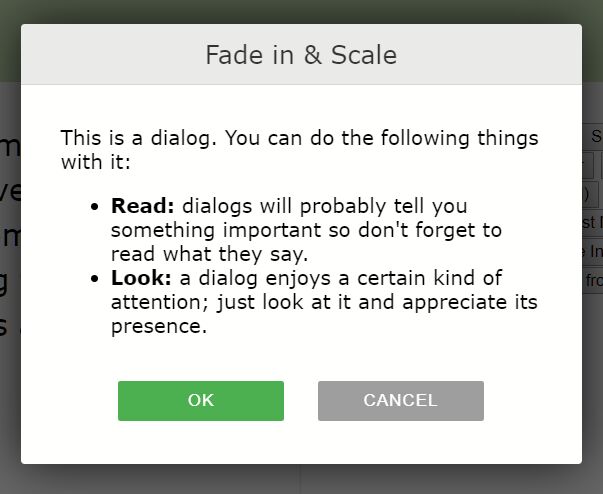
Task: Click the "This is a dialog" intro paragraph
Action: 299,149
